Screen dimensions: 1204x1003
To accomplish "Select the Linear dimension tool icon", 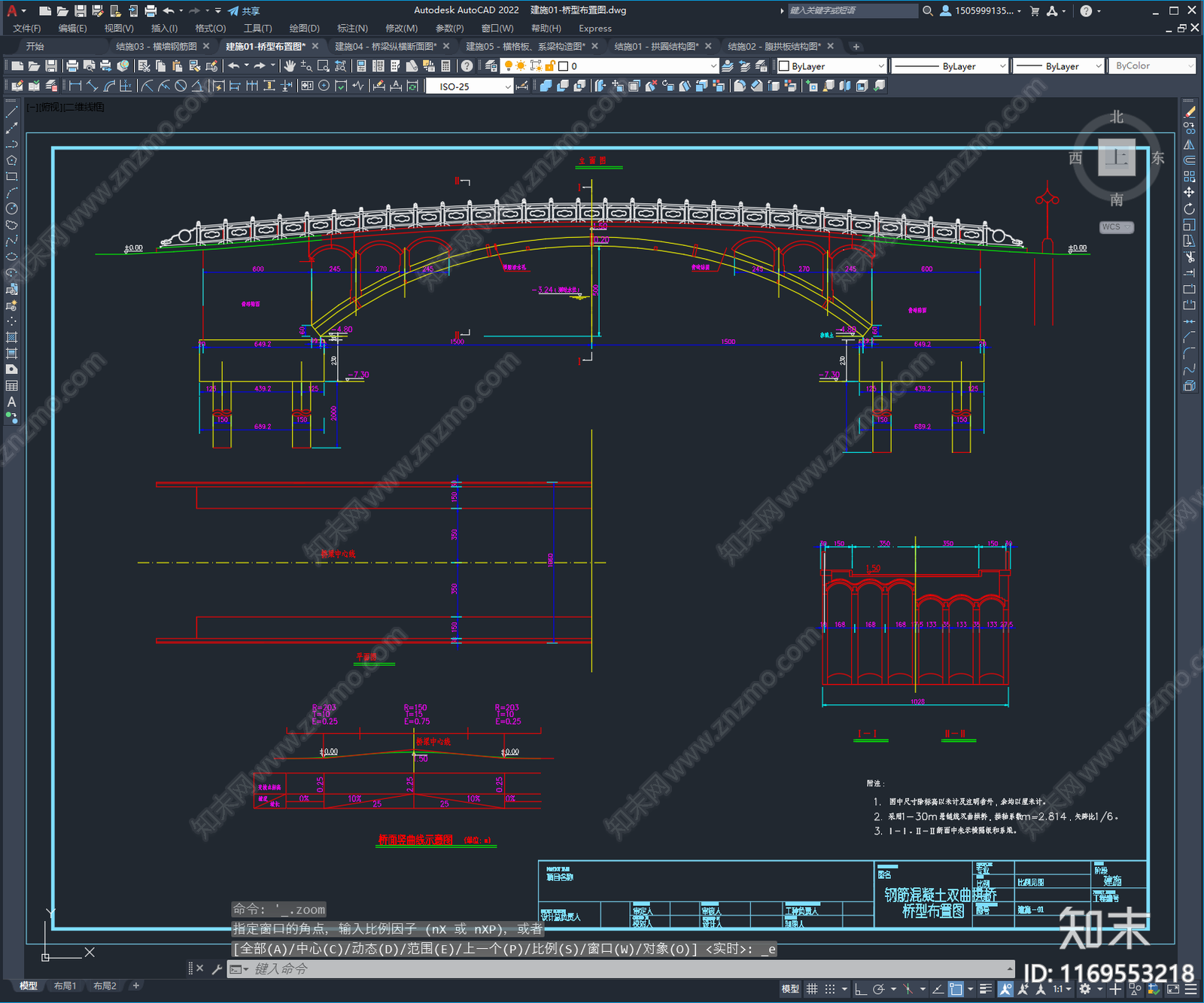I will [x=75, y=86].
